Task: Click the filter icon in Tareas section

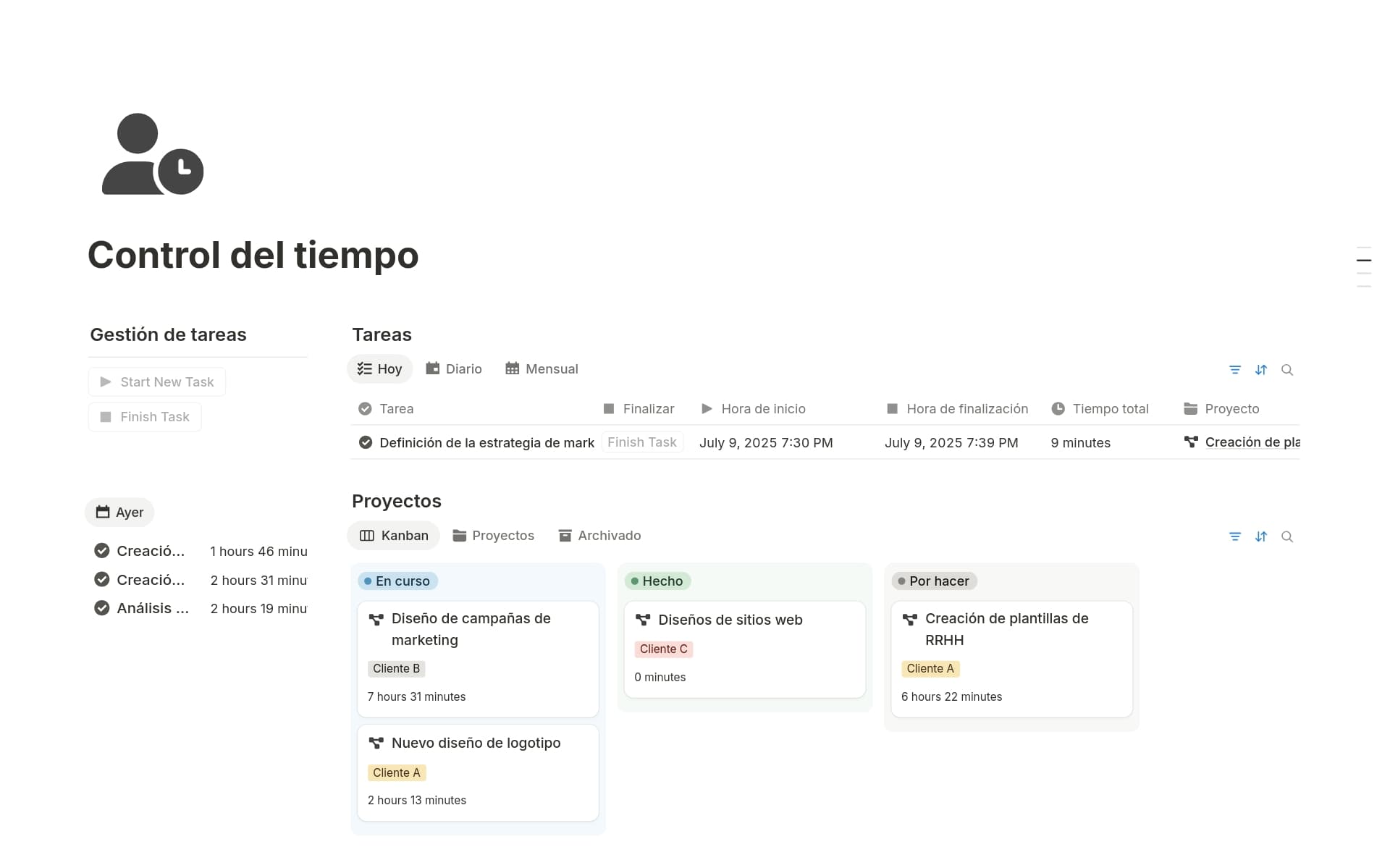Action: click(1235, 370)
